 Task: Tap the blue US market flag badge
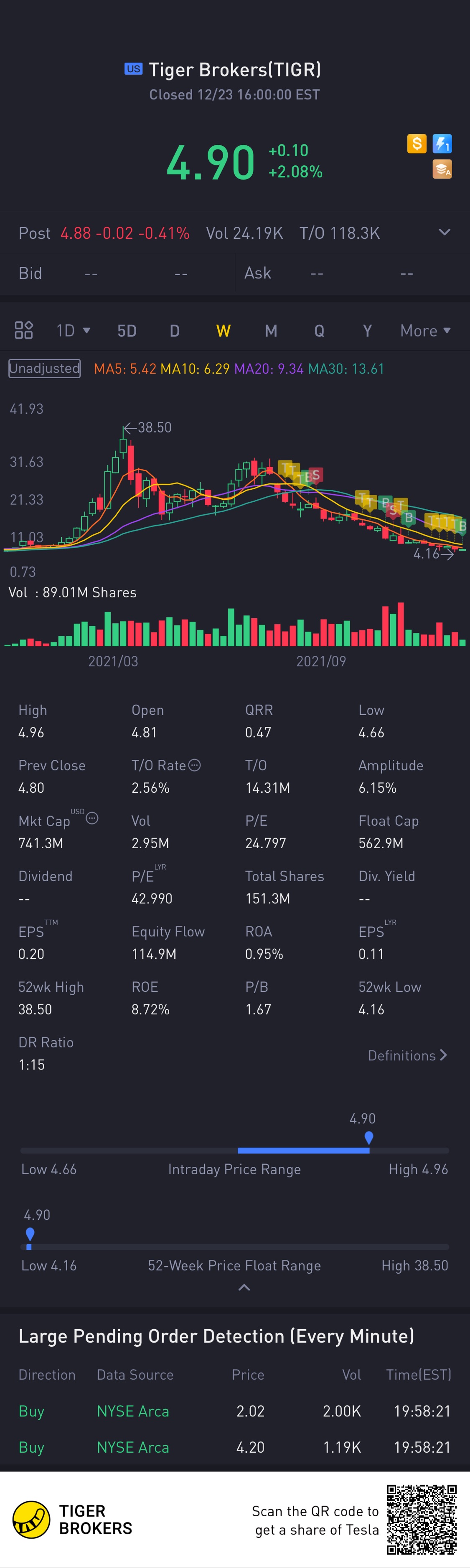tap(133, 69)
